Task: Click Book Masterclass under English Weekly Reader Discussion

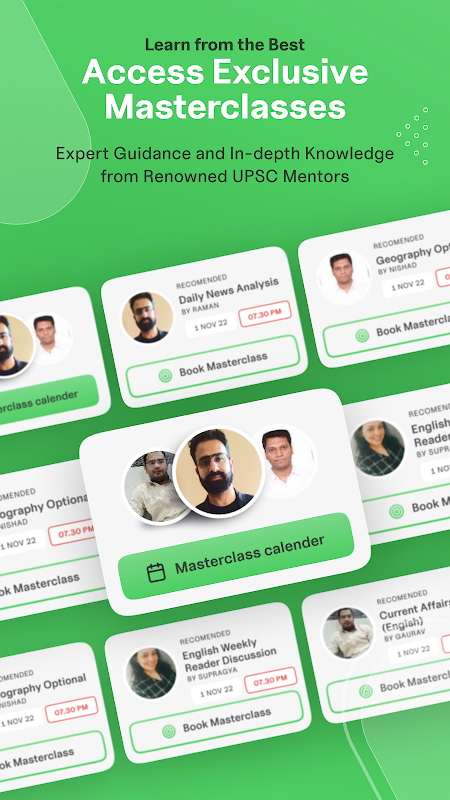Action: pyautogui.click(x=217, y=722)
